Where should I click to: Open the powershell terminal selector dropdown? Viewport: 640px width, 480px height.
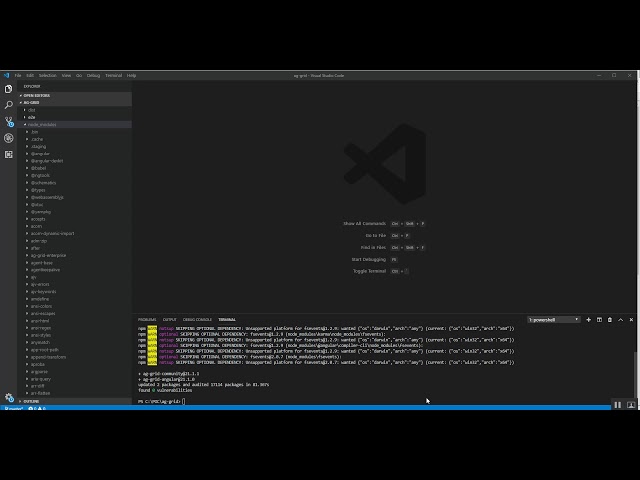tap(553, 320)
